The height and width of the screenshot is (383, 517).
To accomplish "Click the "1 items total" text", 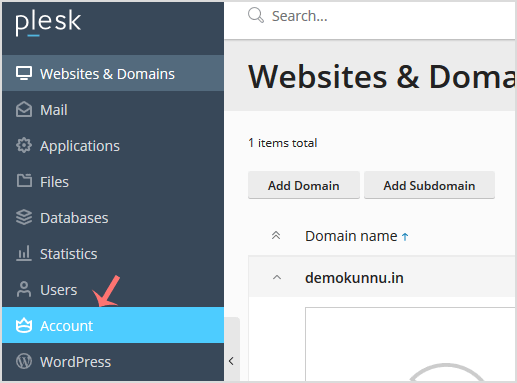I will pos(283,143).
